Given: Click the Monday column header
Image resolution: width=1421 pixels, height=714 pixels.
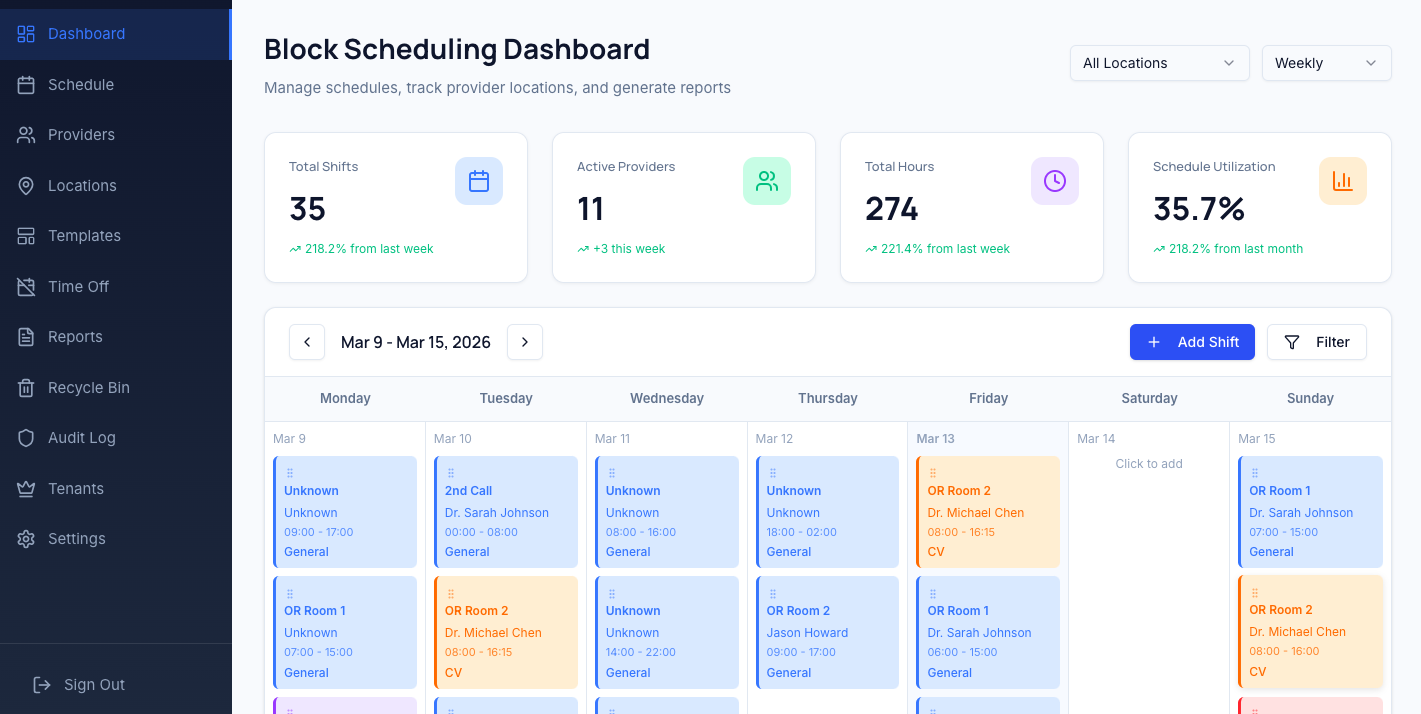Looking at the screenshot, I should click(x=345, y=398).
